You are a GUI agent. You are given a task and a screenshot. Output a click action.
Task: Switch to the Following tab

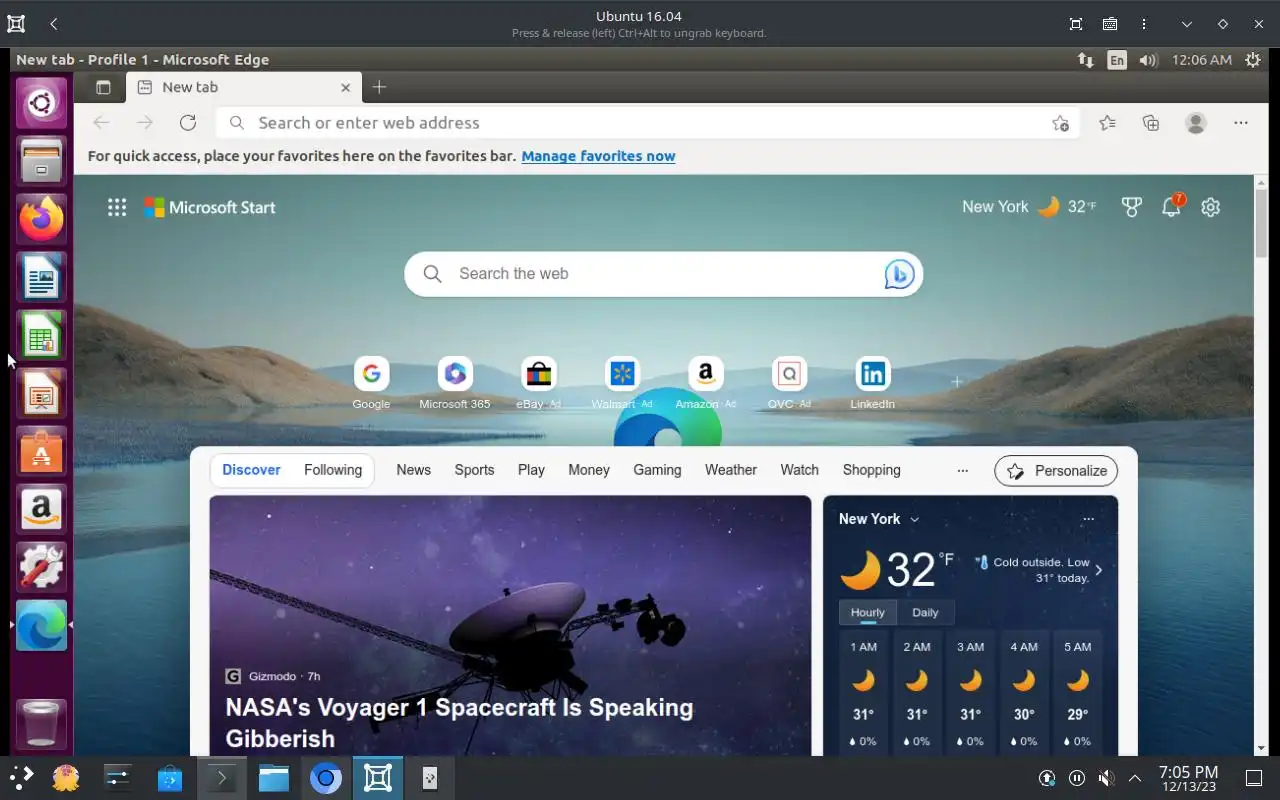333,470
